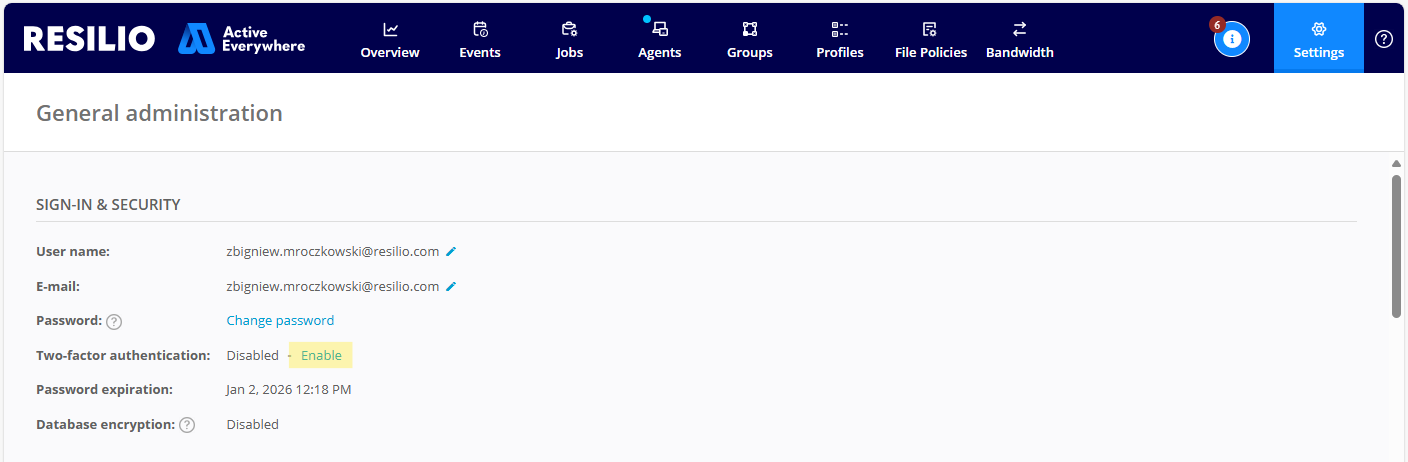This screenshot has height=462, width=1408.
Task: Show Database encryption help tooltip icon
Action: coord(187,425)
